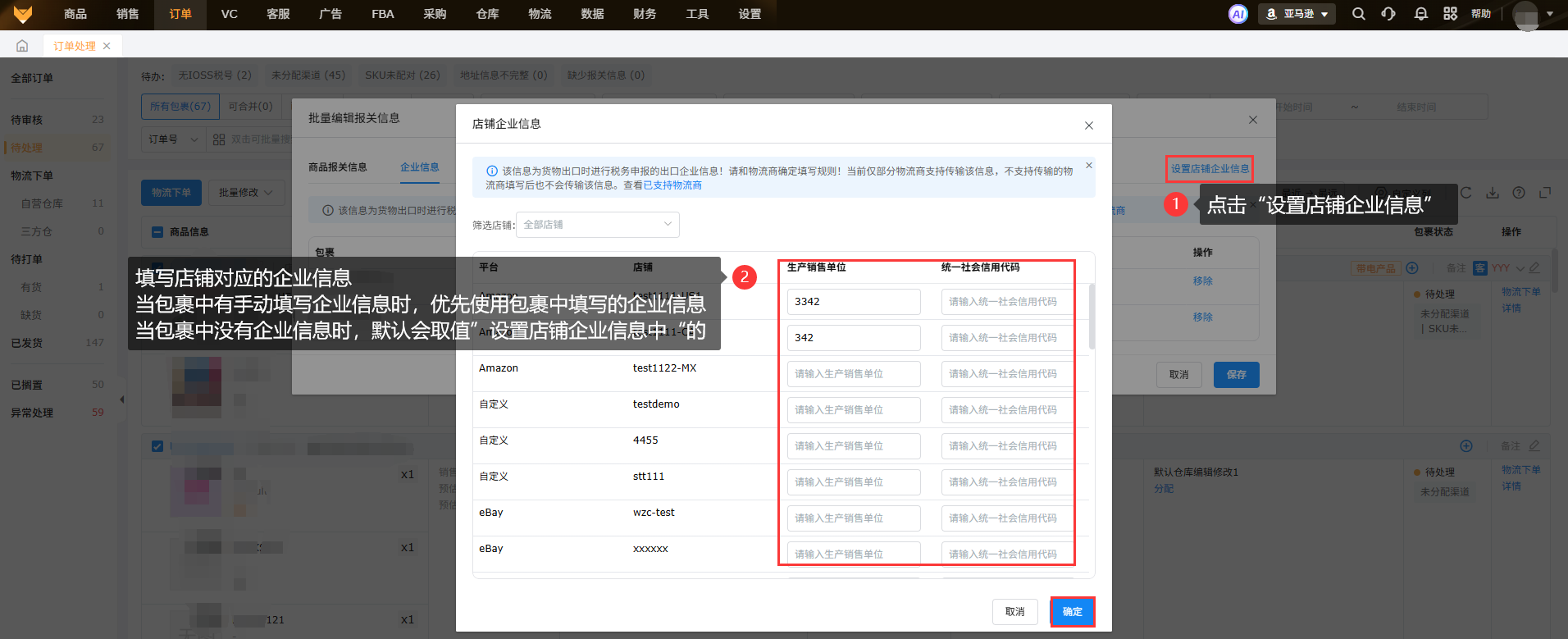1568x639 pixels.
Task: Open the 已支持物流商 link
Action: (x=672, y=185)
